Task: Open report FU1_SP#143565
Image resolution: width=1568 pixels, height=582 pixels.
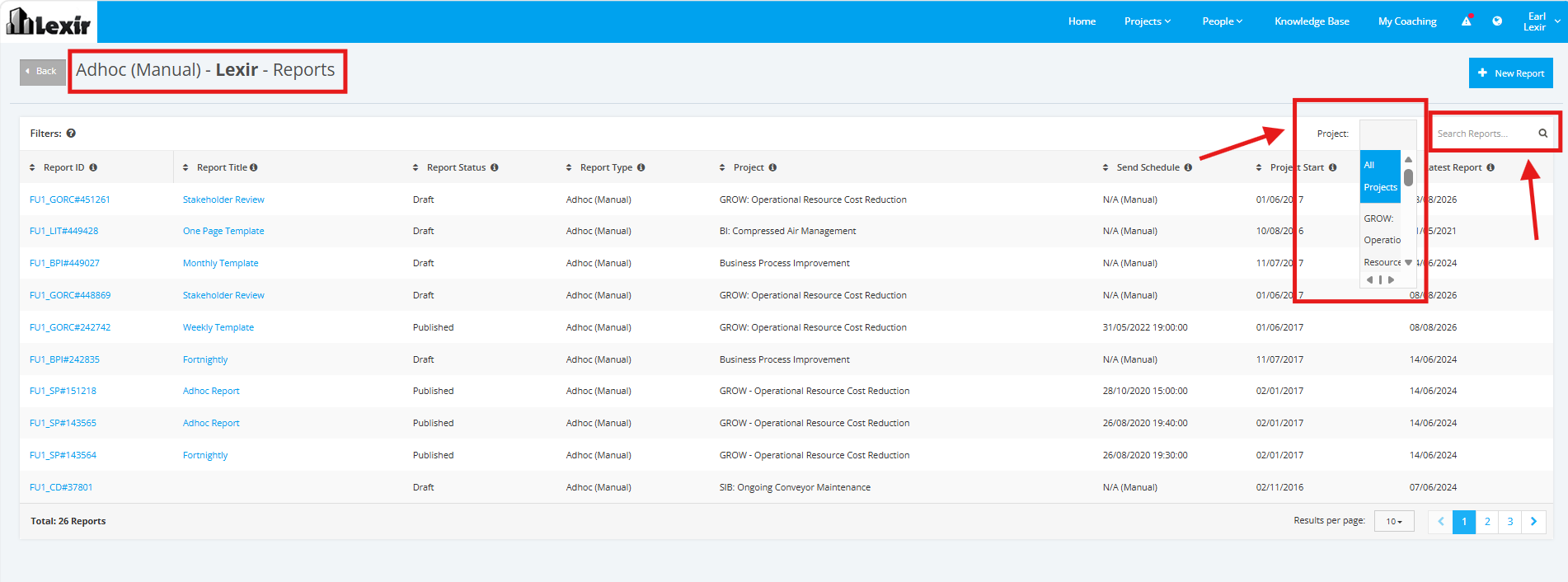Action: pyautogui.click(x=63, y=423)
